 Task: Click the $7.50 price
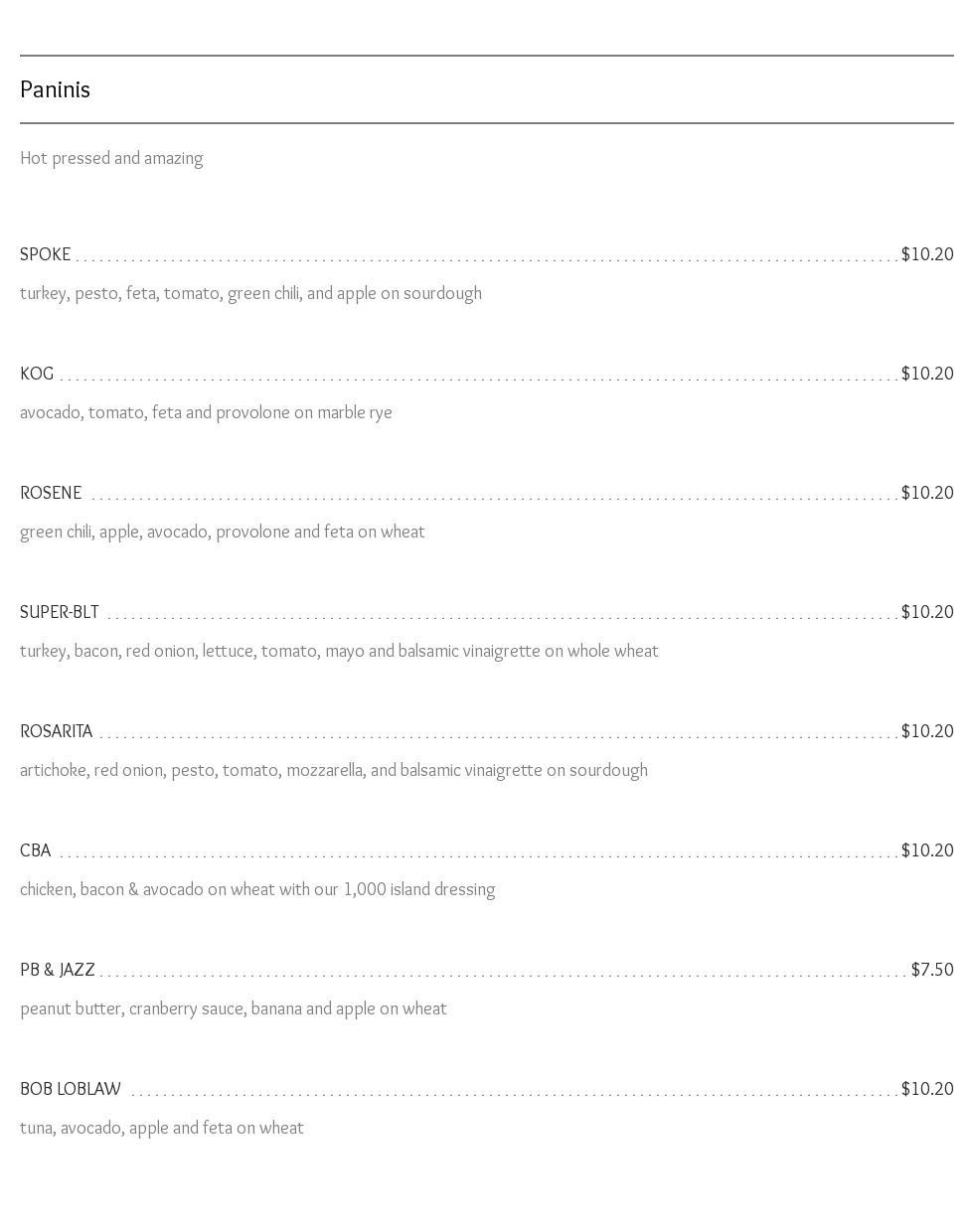pyautogui.click(x=931, y=970)
